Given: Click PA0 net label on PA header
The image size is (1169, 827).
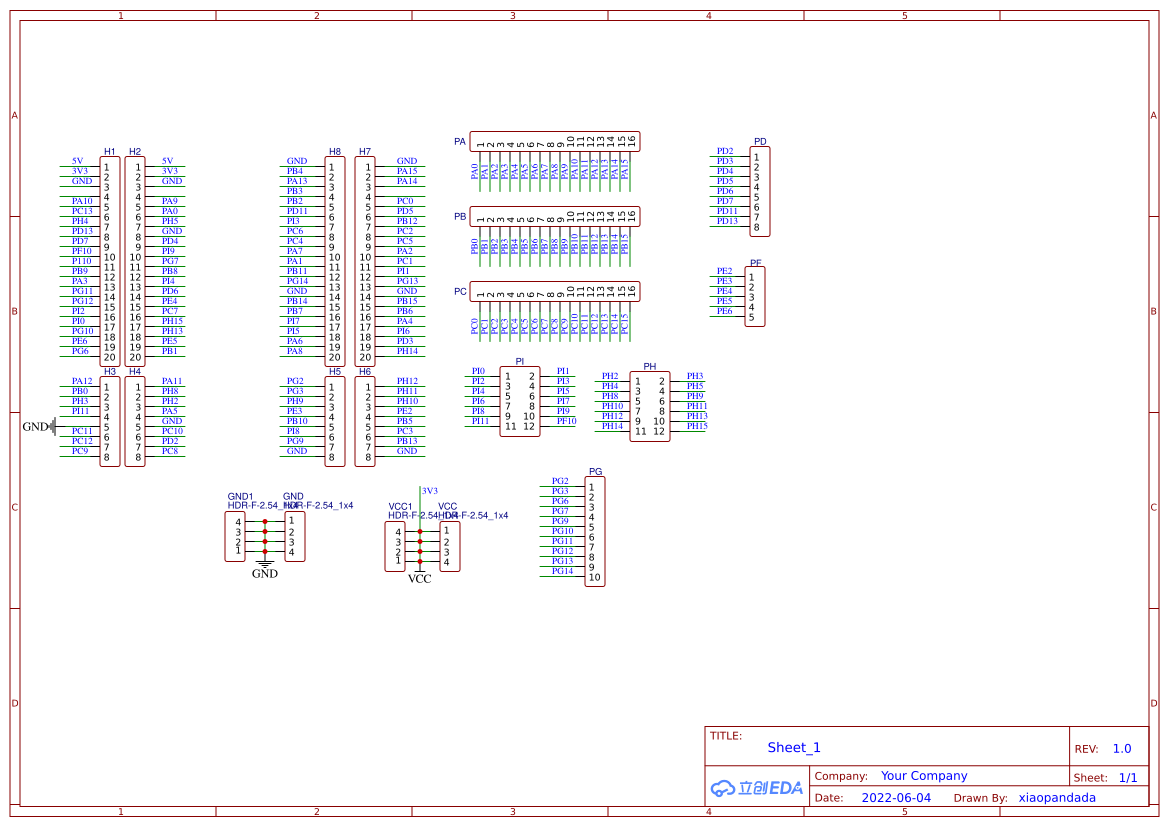Looking at the screenshot, I should pos(475,172).
